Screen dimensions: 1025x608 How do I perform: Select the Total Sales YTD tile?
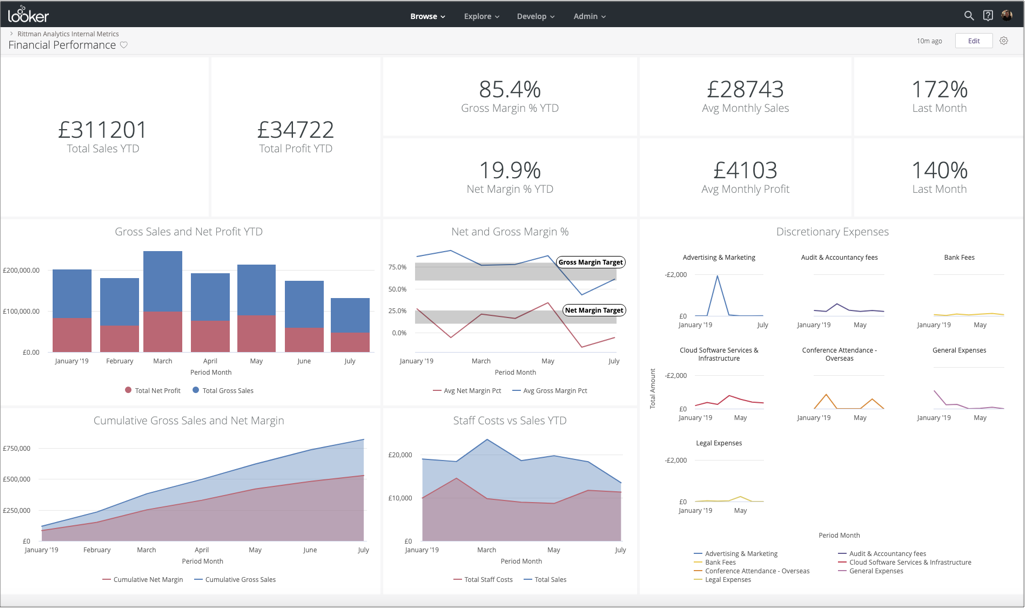(x=104, y=137)
